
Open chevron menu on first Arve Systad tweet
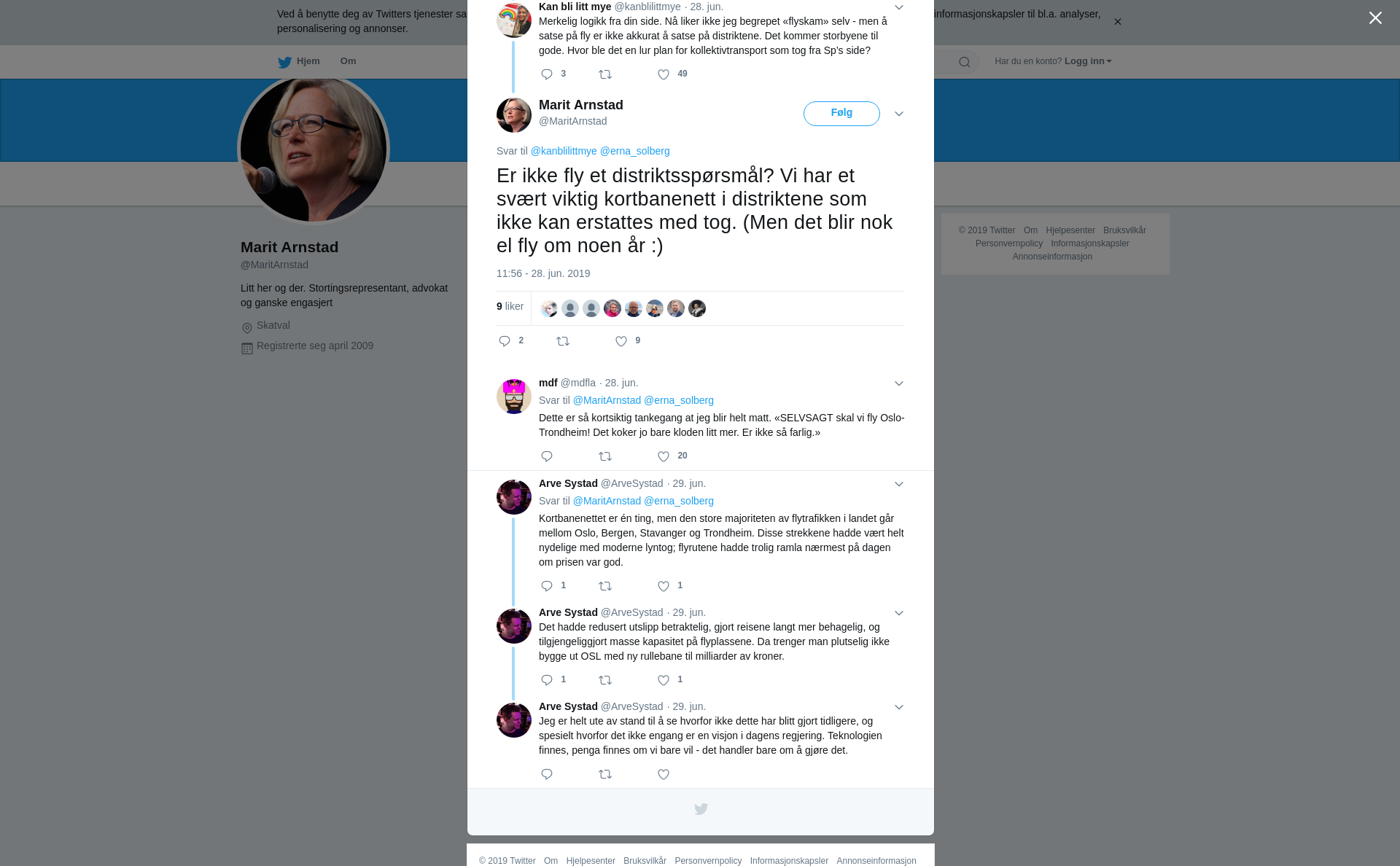[899, 484]
